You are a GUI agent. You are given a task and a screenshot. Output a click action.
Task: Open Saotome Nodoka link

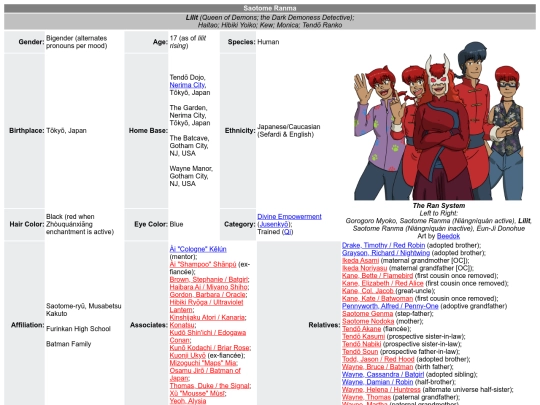pos(368,321)
